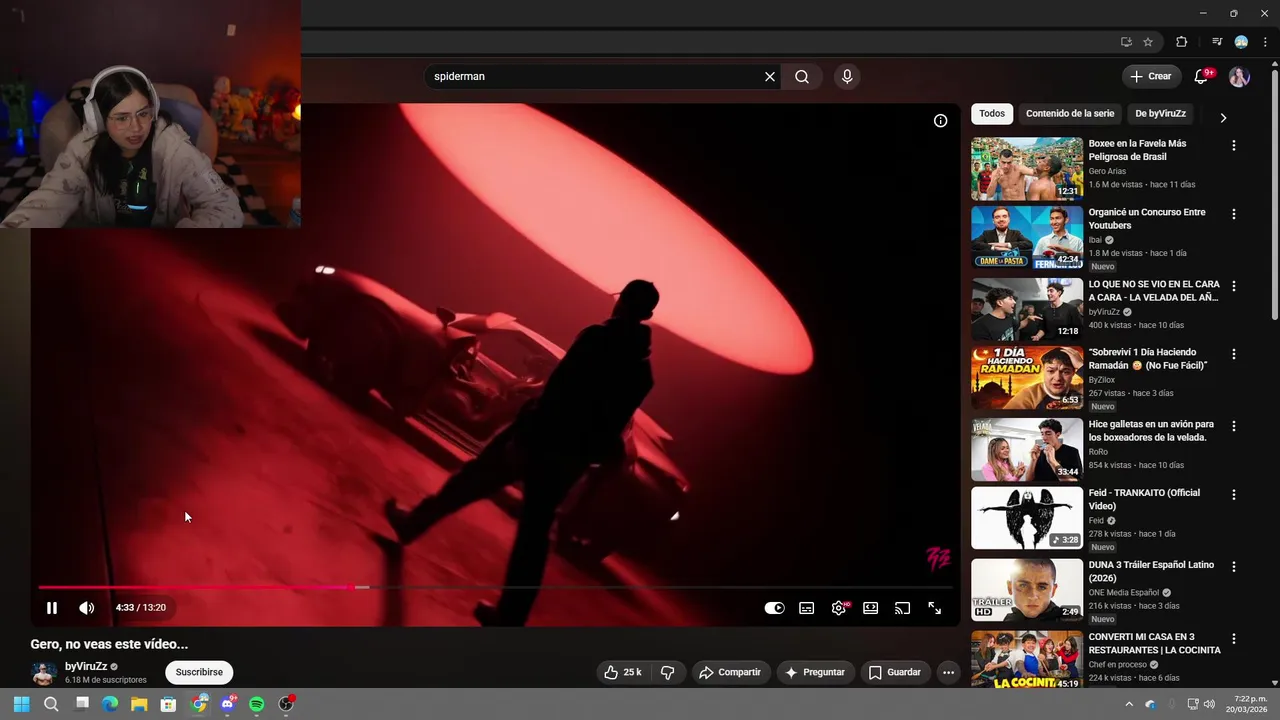
Task: Open the Boxee en la Favela thumbnail
Action: (x=1027, y=169)
